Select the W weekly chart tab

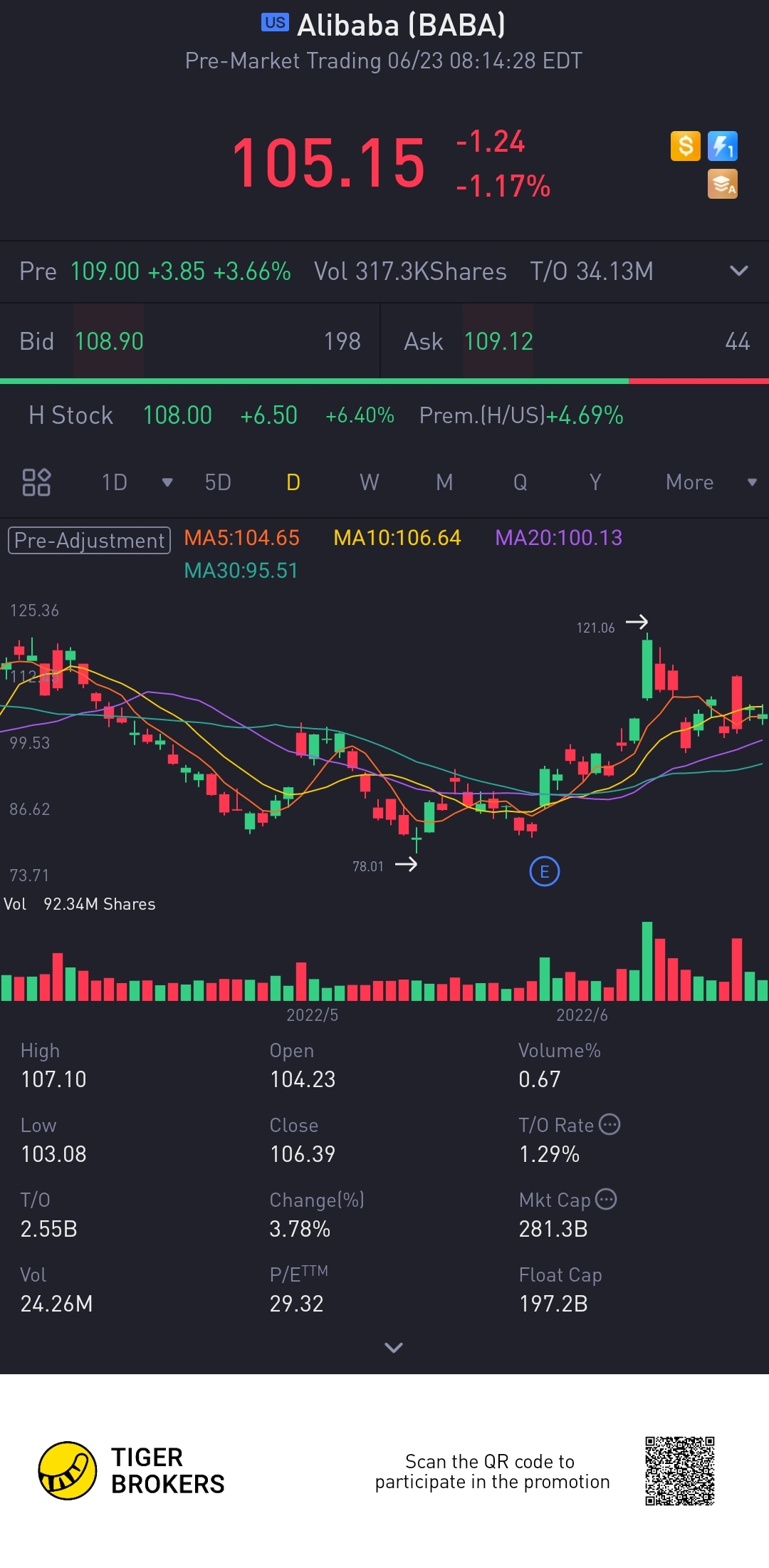coord(369,482)
